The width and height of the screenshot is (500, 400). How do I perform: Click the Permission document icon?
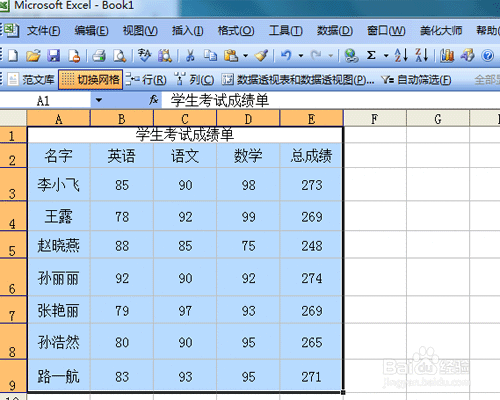pyautogui.click(x=74, y=55)
